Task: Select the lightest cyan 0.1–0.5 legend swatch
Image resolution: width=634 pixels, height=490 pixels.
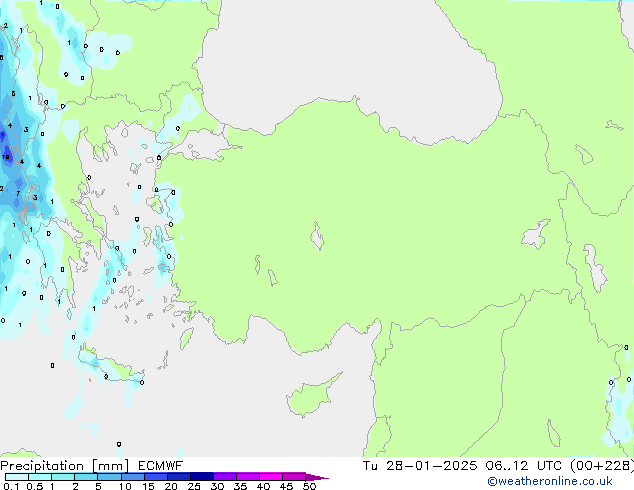Action: [x=17, y=477]
